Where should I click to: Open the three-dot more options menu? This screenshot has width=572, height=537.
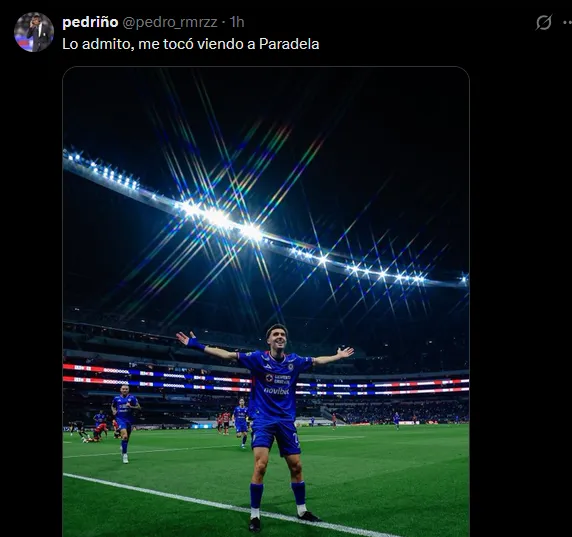(x=567, y=22)
